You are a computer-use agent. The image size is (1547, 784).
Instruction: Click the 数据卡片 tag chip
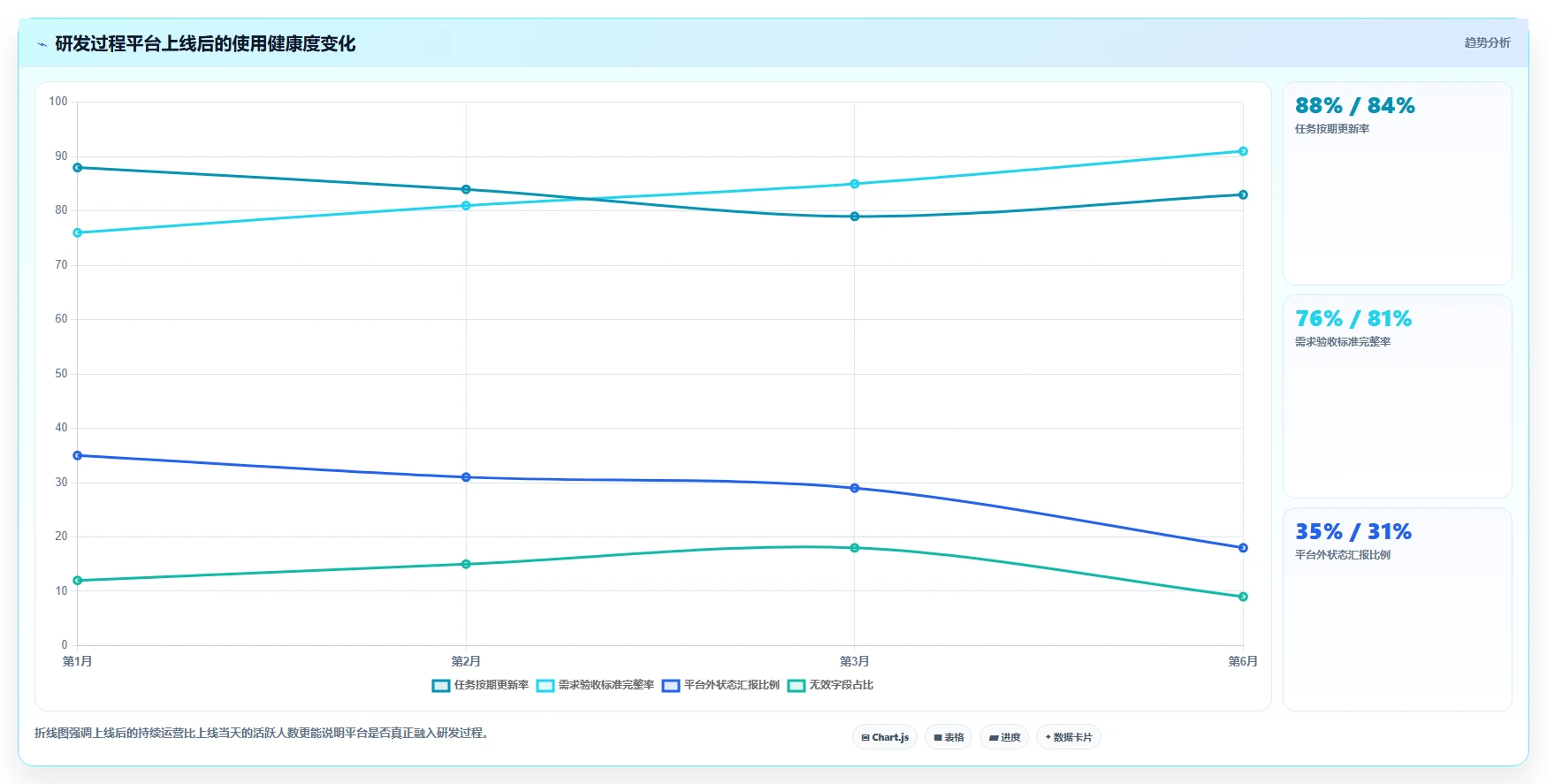point(1069,737)
